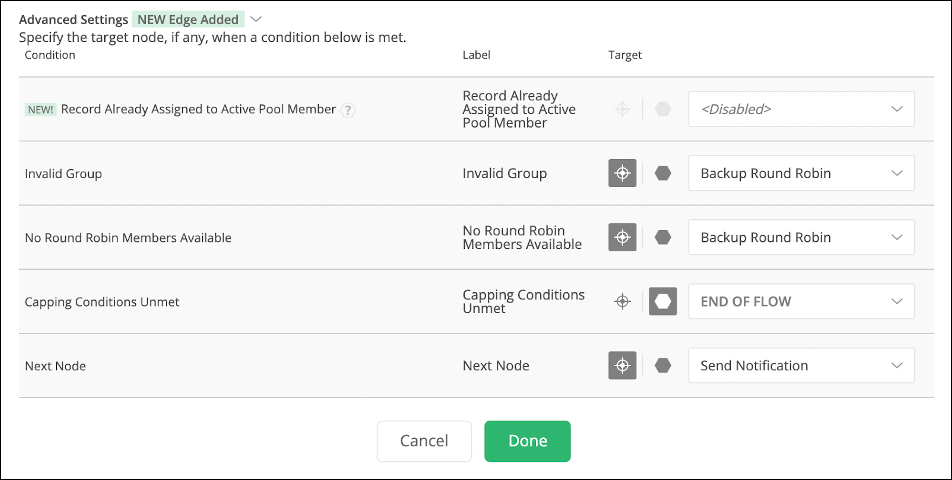Click disabled crosshair icon in Record Already Assigned row
Viewport: 952px width, 480px height.
click(622, 109)
